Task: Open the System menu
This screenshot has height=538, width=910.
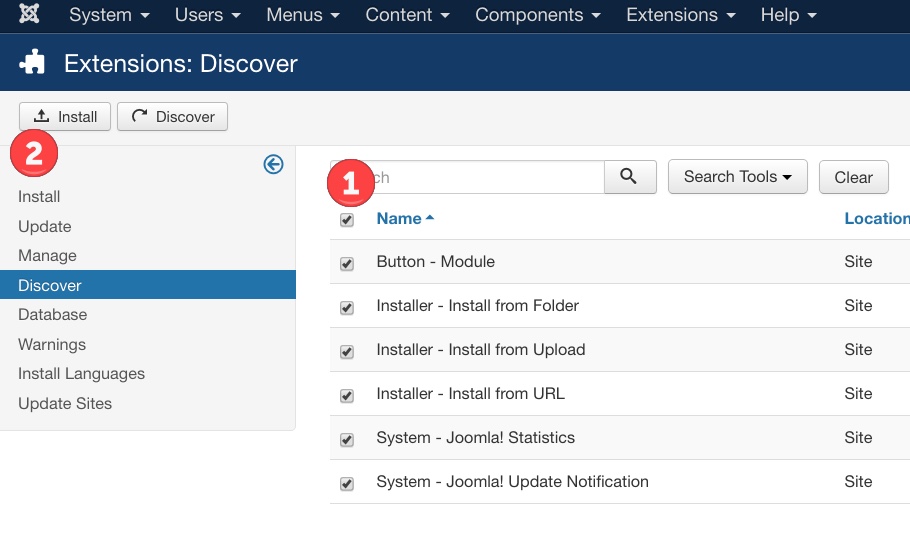Action: click(109, 15)
